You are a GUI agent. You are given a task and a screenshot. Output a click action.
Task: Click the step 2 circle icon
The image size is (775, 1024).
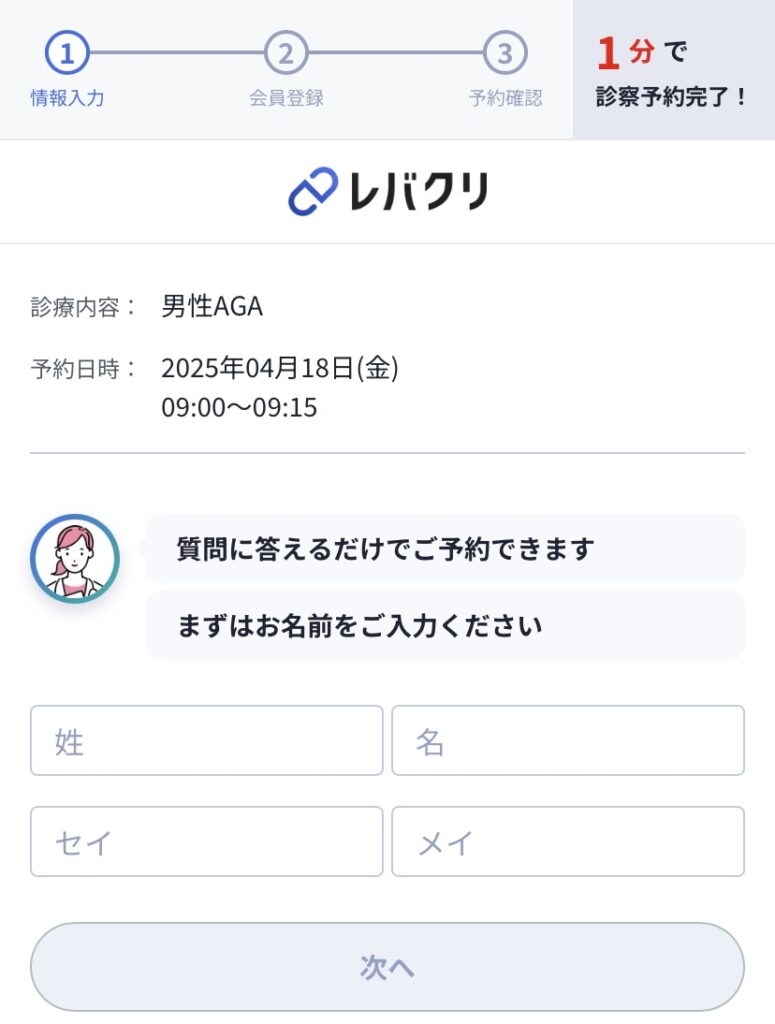[286, 53]
